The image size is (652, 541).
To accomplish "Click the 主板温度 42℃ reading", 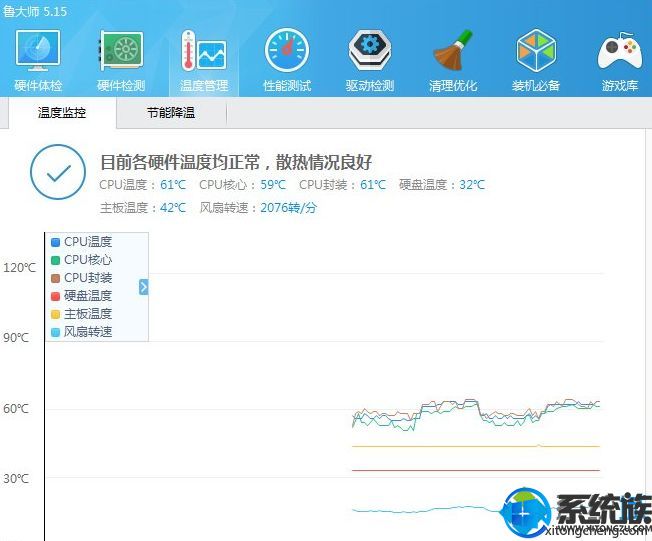I will coord(143,208).
